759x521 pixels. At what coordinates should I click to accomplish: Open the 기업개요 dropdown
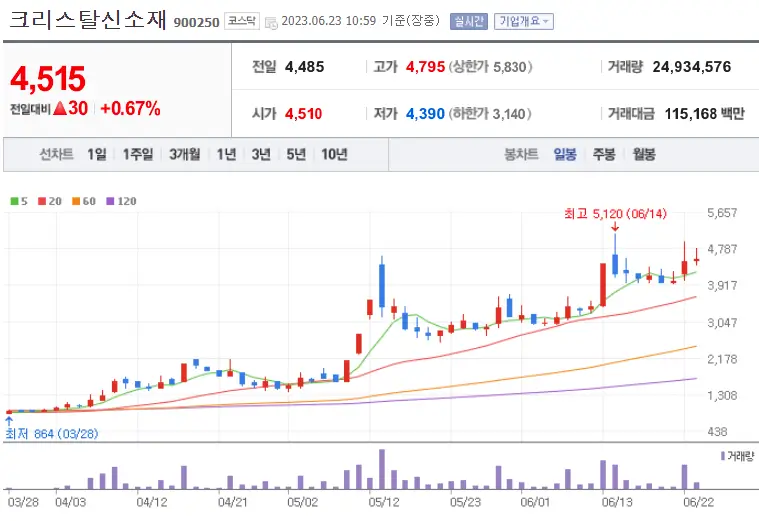(524, 21)
